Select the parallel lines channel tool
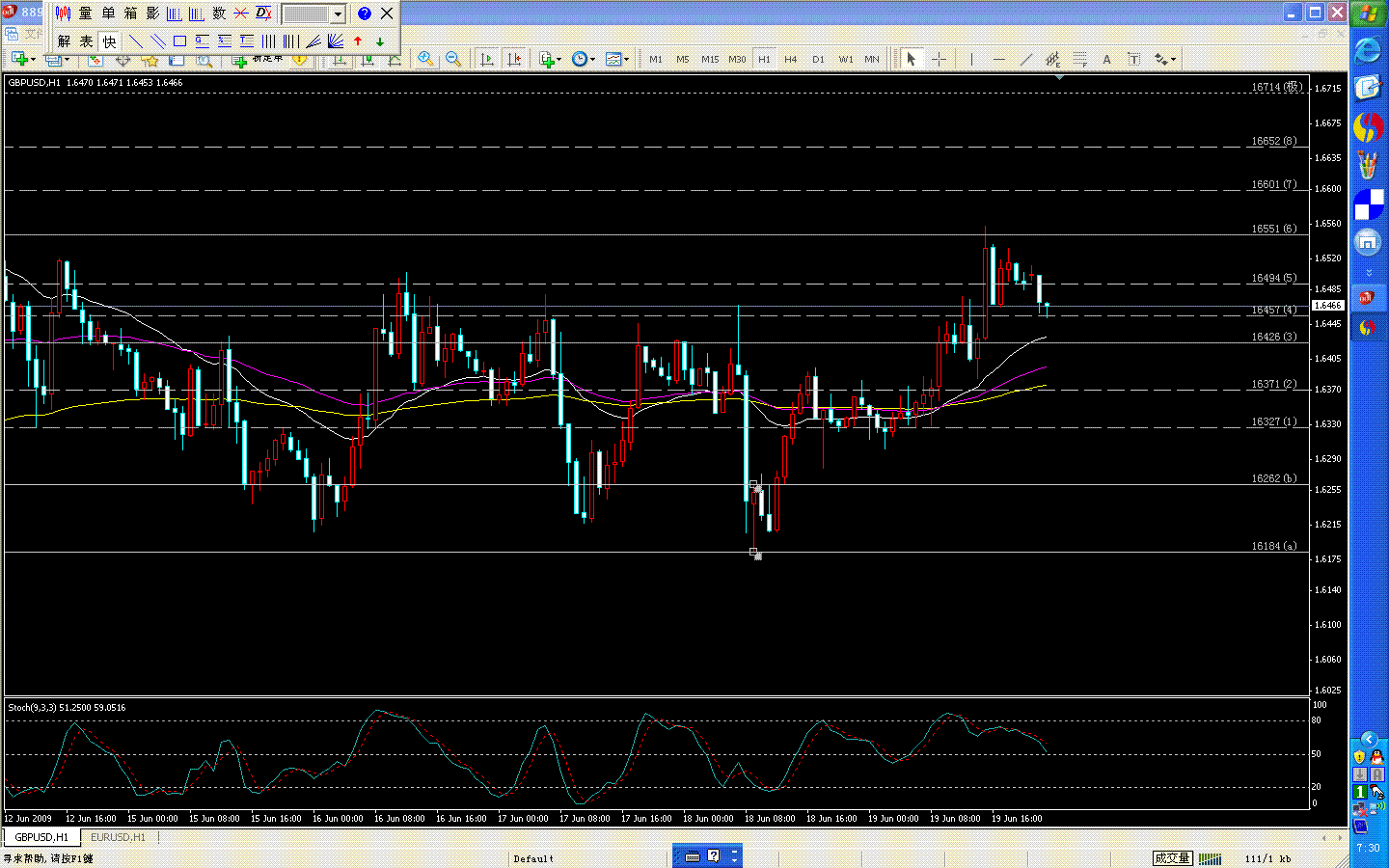1389x868 pixels. [157, 41]
